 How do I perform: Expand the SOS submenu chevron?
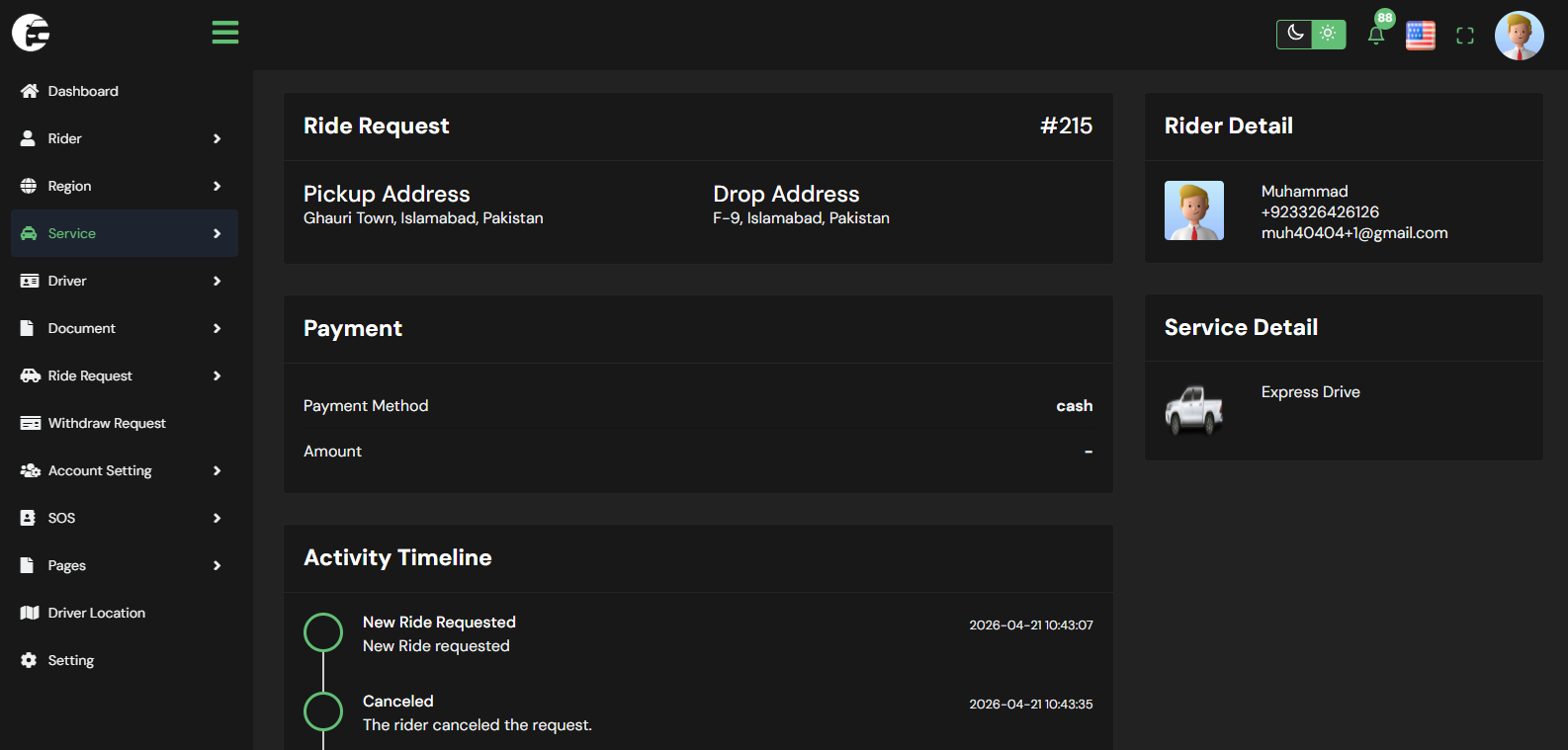pyautogui.click(x=217, y=518)
